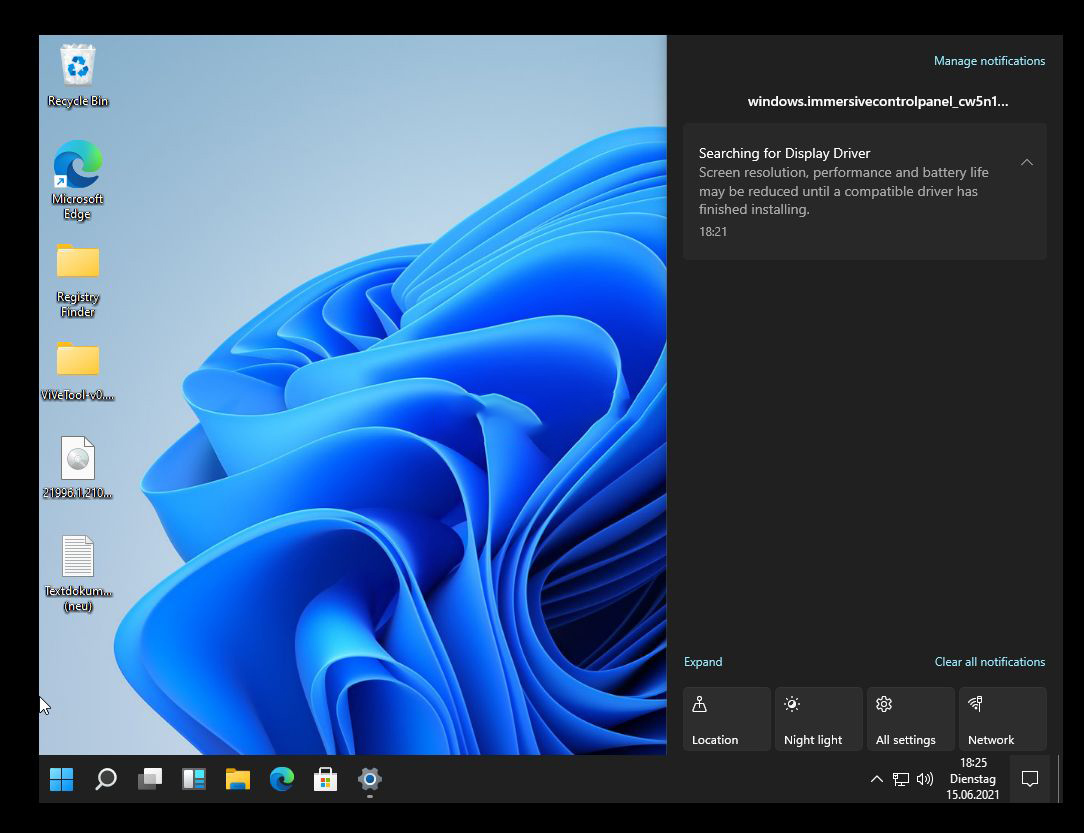Click the clock showing 15.06.2021
The image size is (1084, 833).
click(x=971, y=779)
